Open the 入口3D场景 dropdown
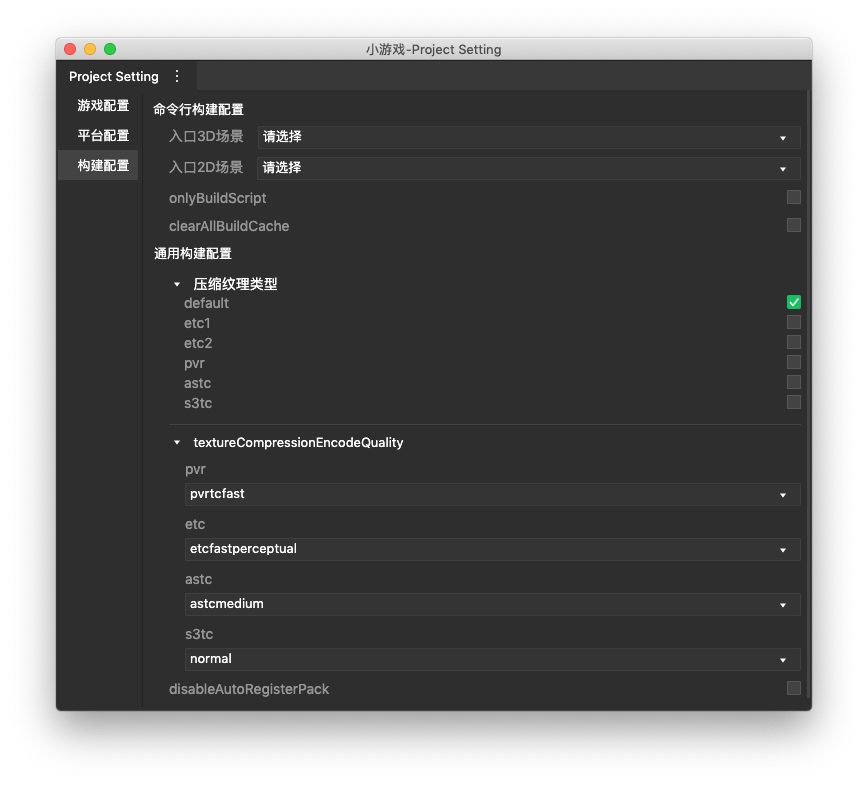 pos(529,137)
